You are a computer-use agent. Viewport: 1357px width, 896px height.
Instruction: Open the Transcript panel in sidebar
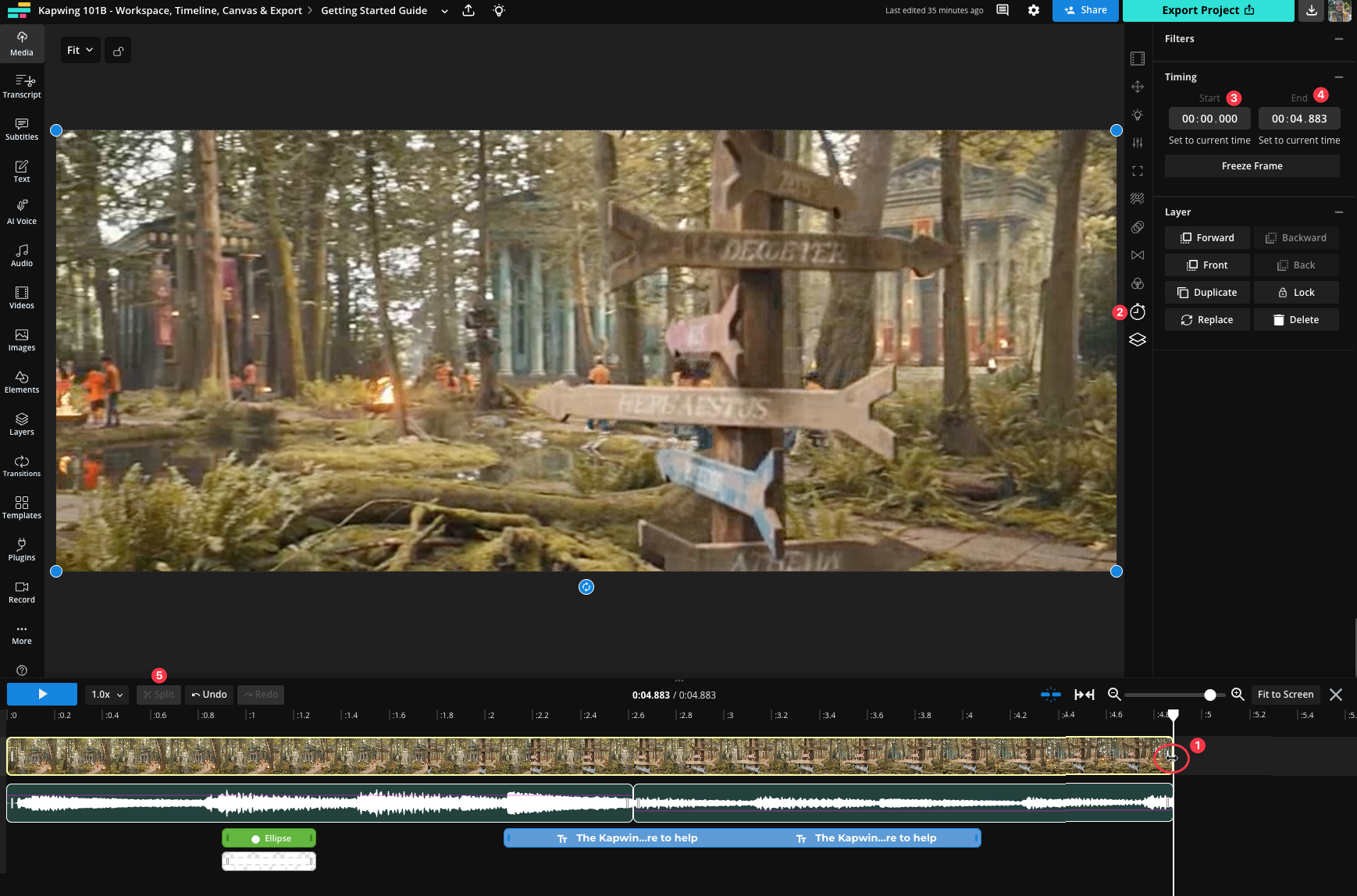pyautogui.click(x=22, y=86)
